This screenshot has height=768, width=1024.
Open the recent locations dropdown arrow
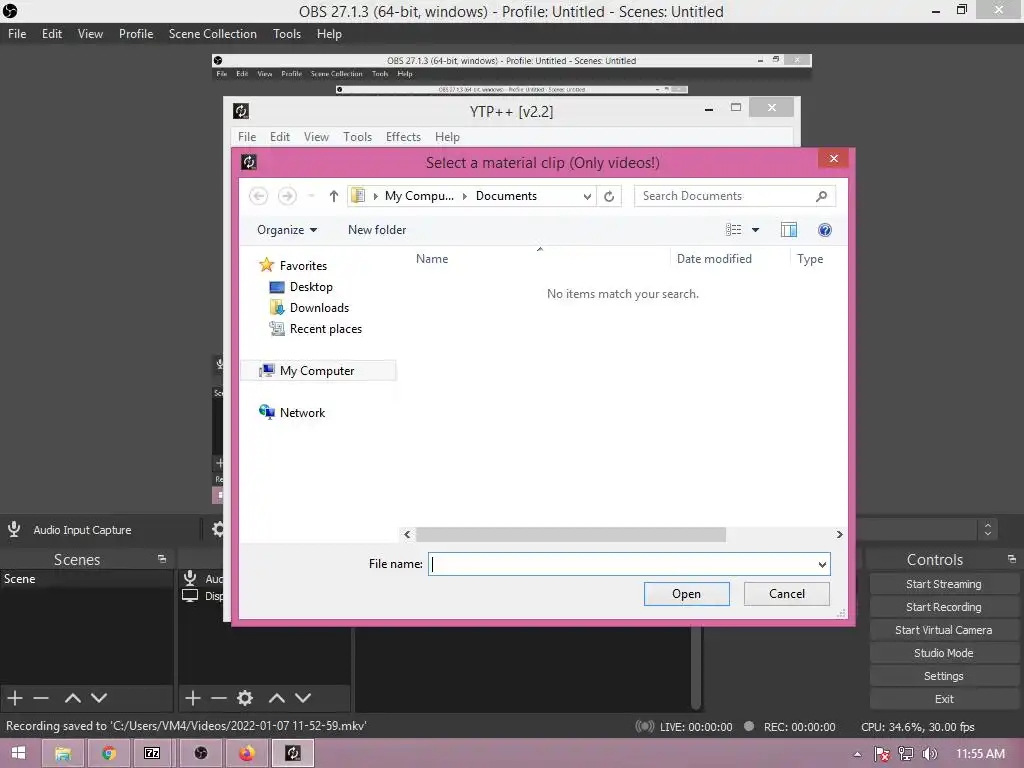(312, 196)
